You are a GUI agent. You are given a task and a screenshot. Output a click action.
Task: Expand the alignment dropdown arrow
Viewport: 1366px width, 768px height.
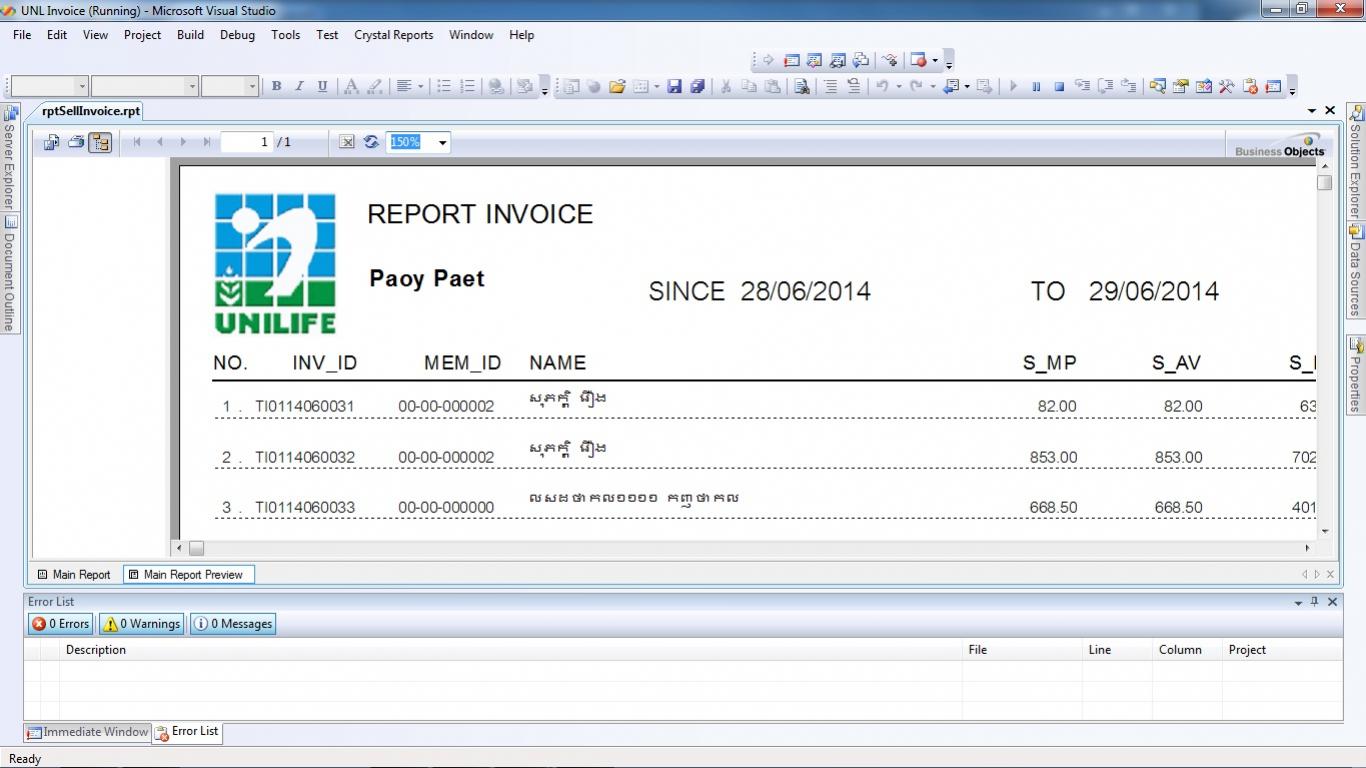click(421, 86)
